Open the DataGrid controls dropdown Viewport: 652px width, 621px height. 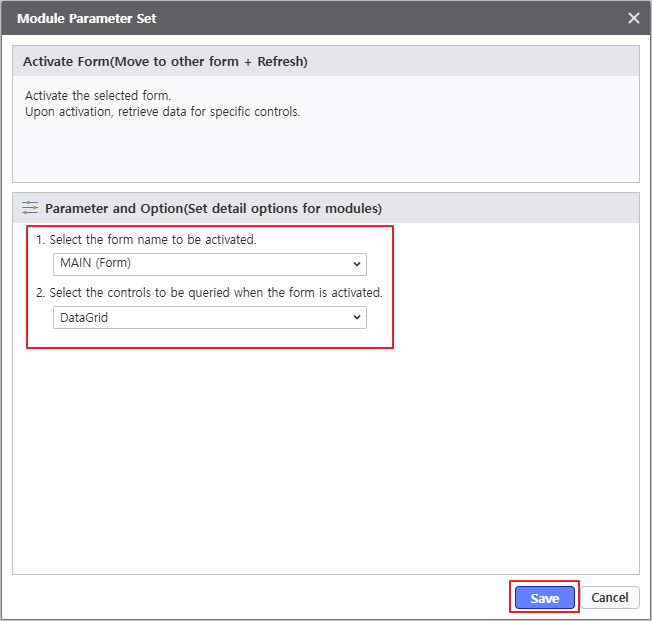pos(209,317)
